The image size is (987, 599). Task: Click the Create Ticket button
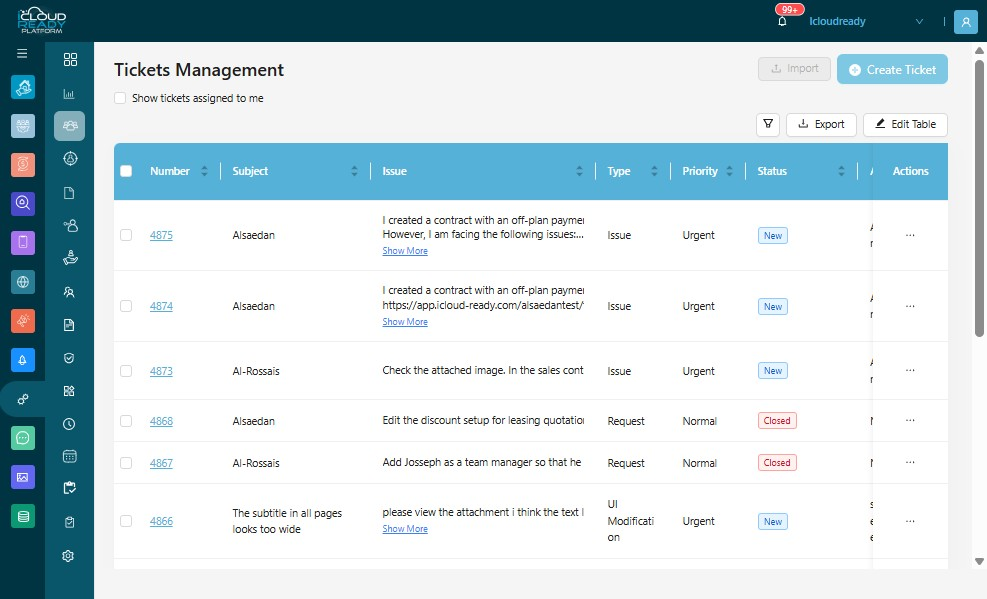[x=892, y=69]
